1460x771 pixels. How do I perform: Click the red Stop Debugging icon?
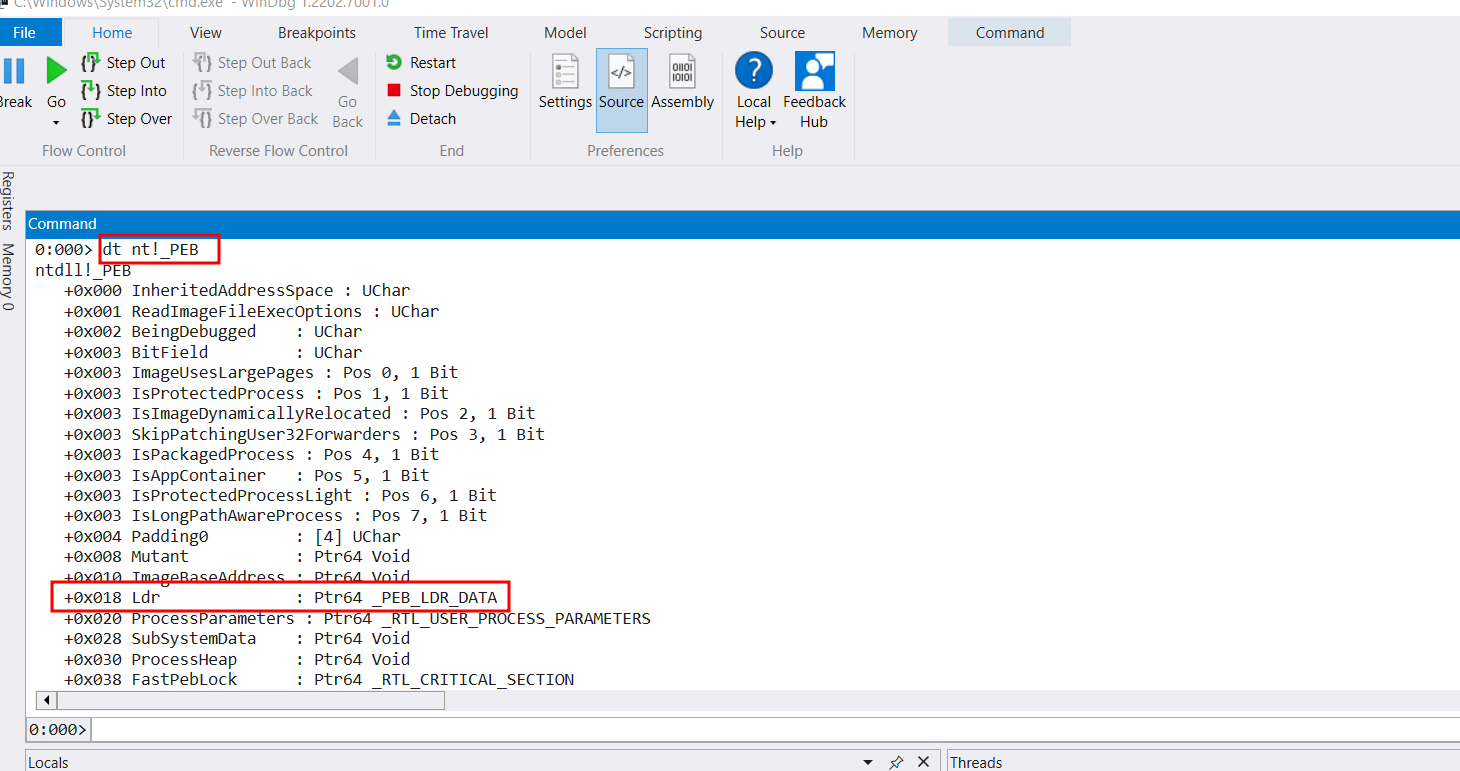pos(394,91)
